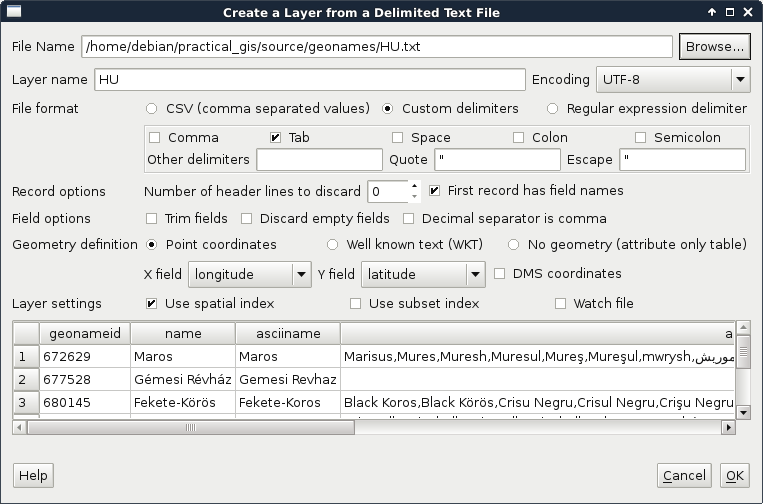Toggle Use spatial index checkbox
Viewport: 763px width, 504px height.
[152, 303]
